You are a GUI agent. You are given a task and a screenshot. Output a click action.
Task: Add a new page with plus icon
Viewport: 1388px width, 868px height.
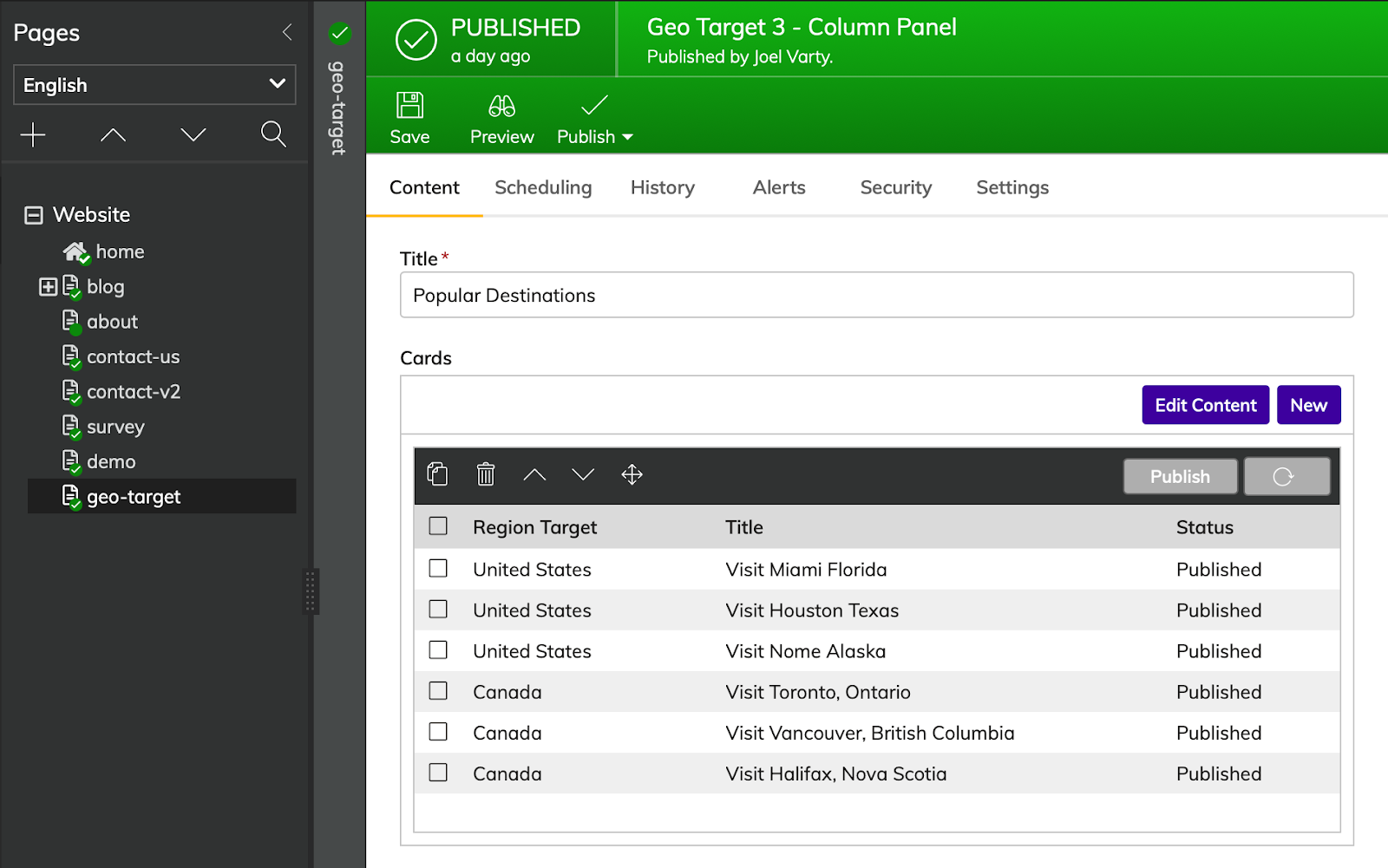click(x=33, y=134)
